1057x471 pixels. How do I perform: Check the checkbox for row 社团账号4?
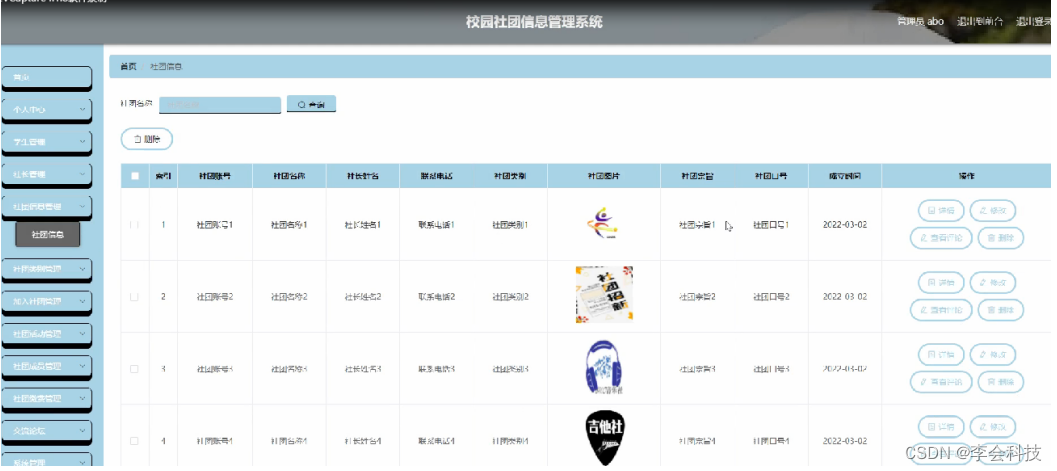pos(134,441)
